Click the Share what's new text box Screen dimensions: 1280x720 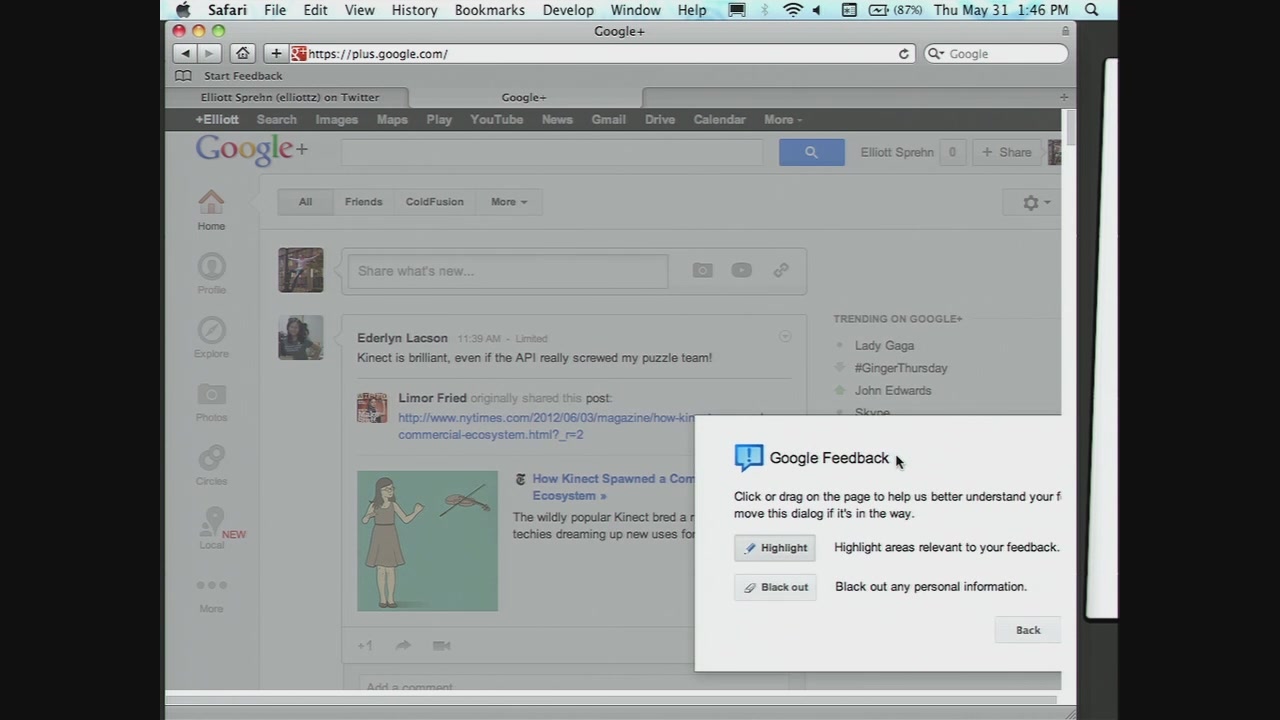507,271
